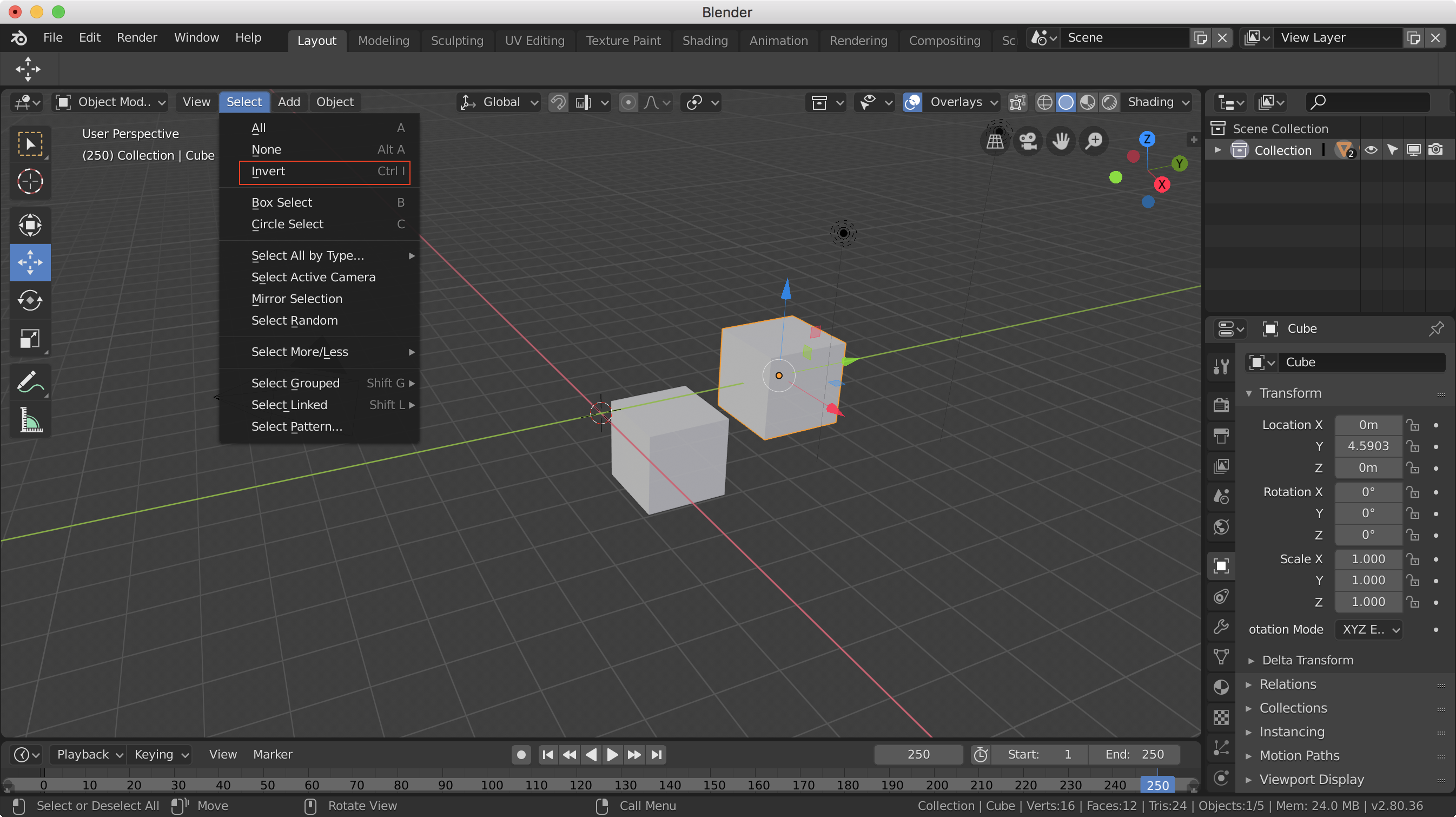The image size is (1456, 817).
Task: Click the current frame 250 field
Action: pyautogui.click(x=918, y=754)
